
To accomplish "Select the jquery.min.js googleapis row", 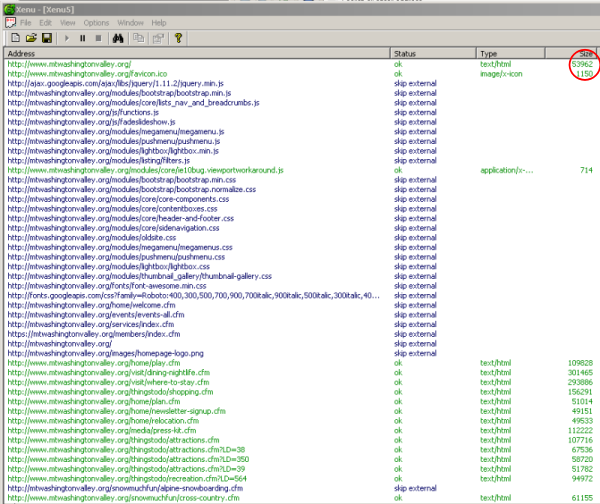I will pos(300,83).
